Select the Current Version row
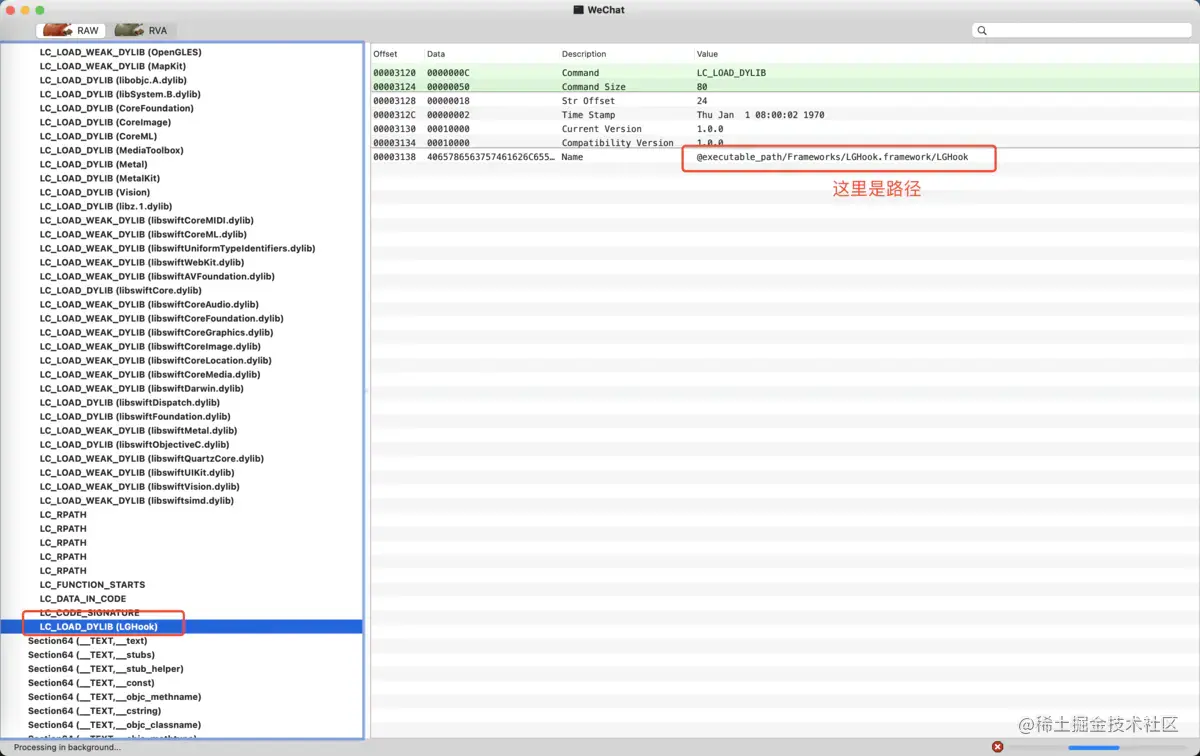The width and height of the screenshot is (1200, 756). 785,128
